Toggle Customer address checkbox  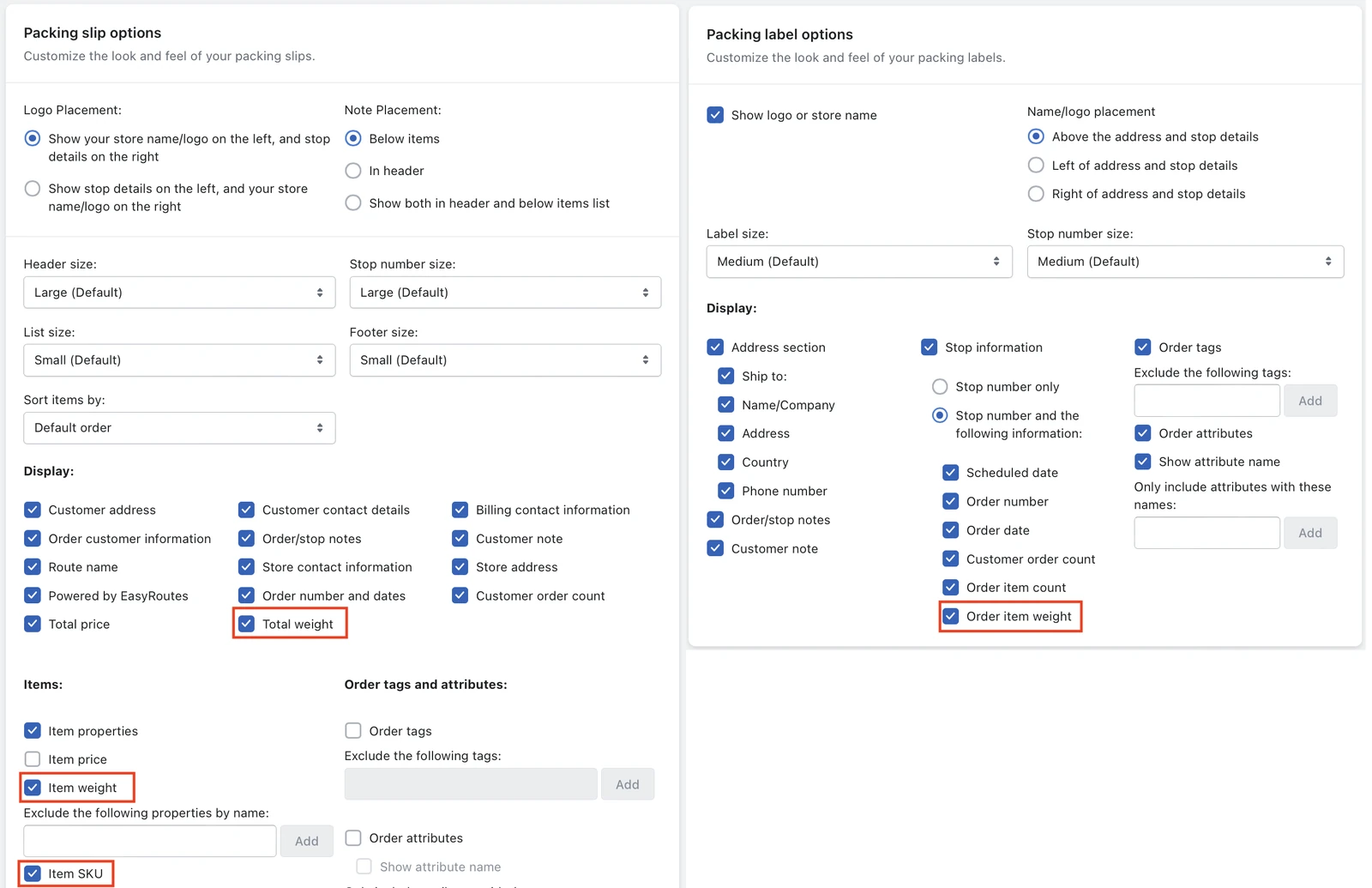[33, 510]
